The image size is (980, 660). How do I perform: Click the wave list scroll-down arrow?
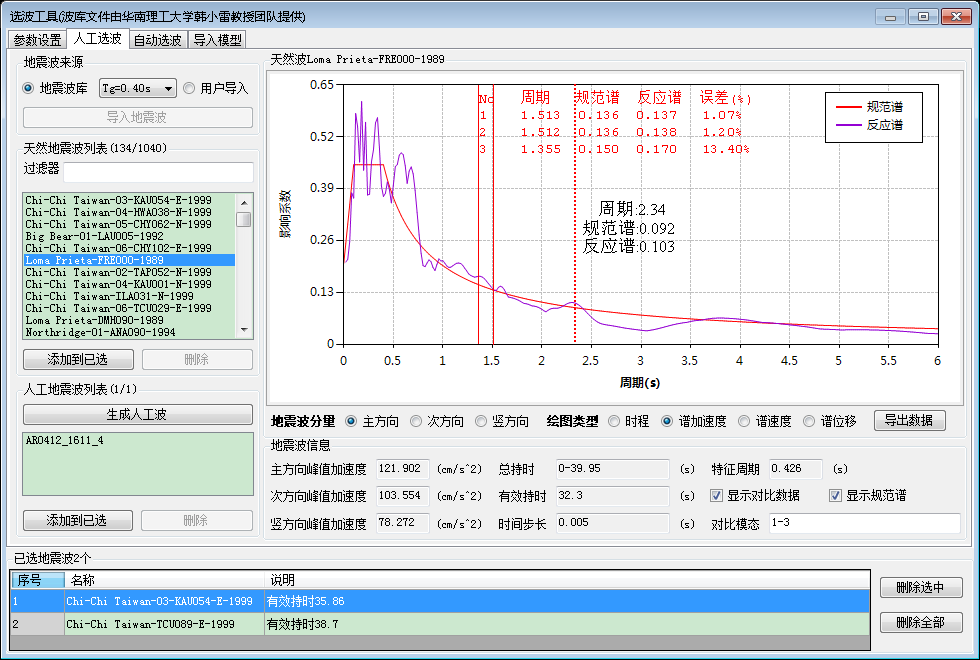(x=244, y=330)
